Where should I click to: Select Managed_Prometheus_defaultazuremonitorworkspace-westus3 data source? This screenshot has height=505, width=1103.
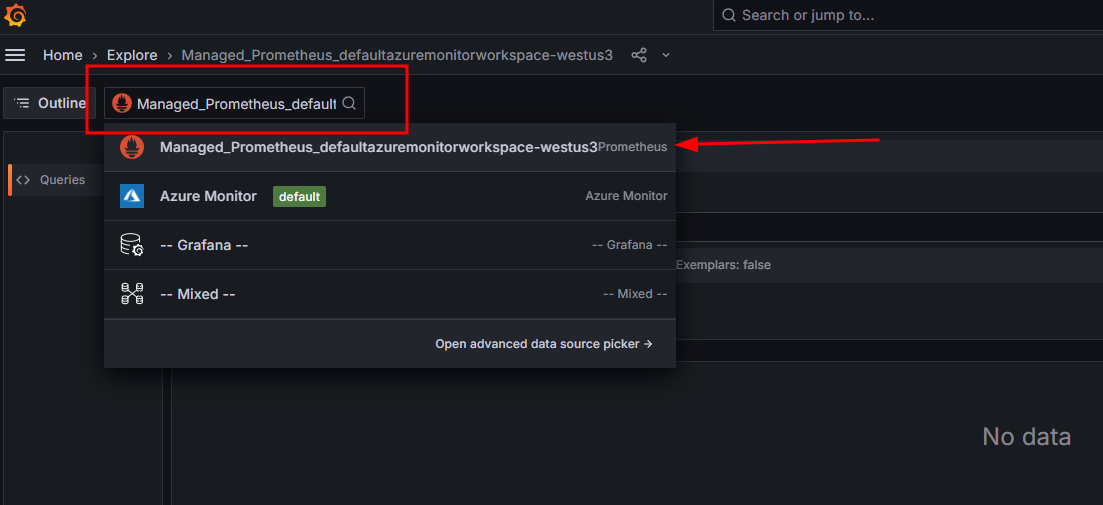pos(390,147)
